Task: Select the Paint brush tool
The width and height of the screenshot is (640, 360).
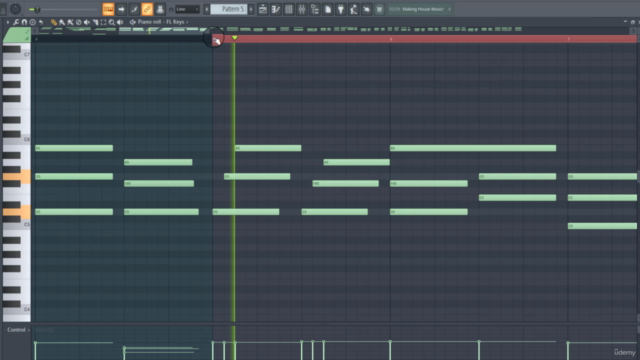Action: pos(62,22)
